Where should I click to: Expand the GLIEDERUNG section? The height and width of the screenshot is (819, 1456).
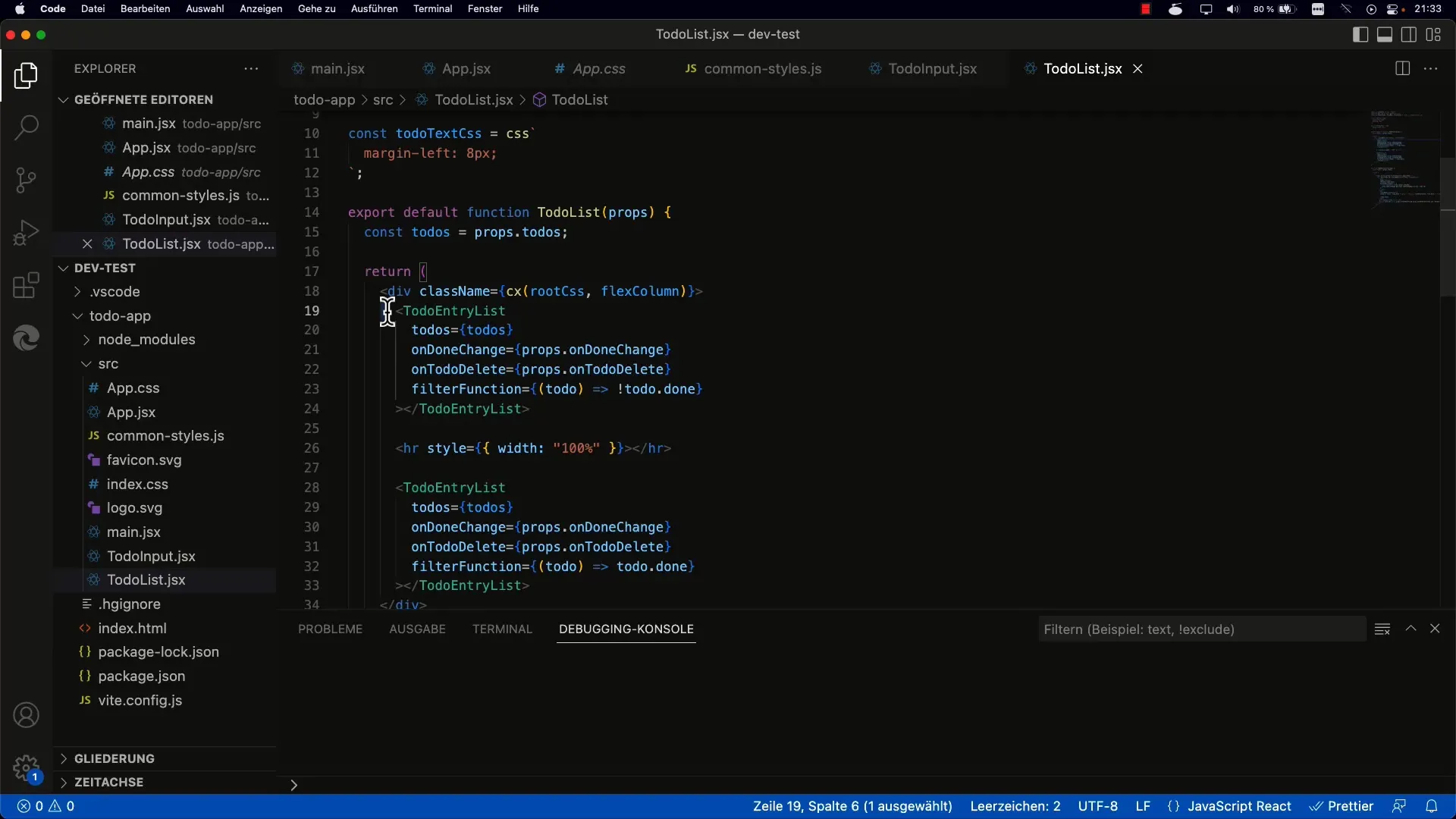click(x=114, y=758)
